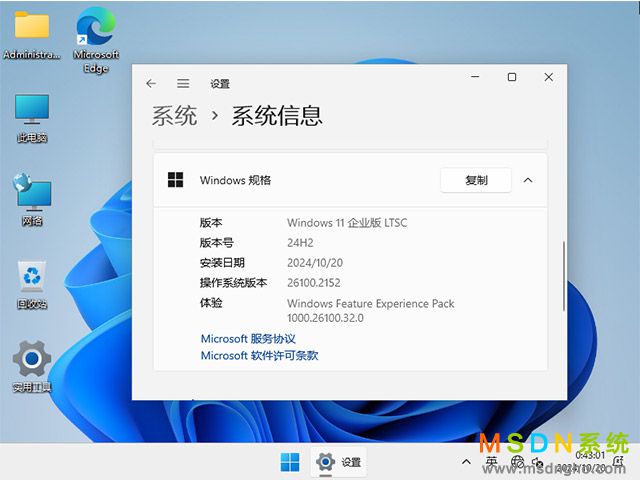Viewport: 640px width, 480px height.
Task: Select the 此电脑 desktop icon
Action: (32, 118)
